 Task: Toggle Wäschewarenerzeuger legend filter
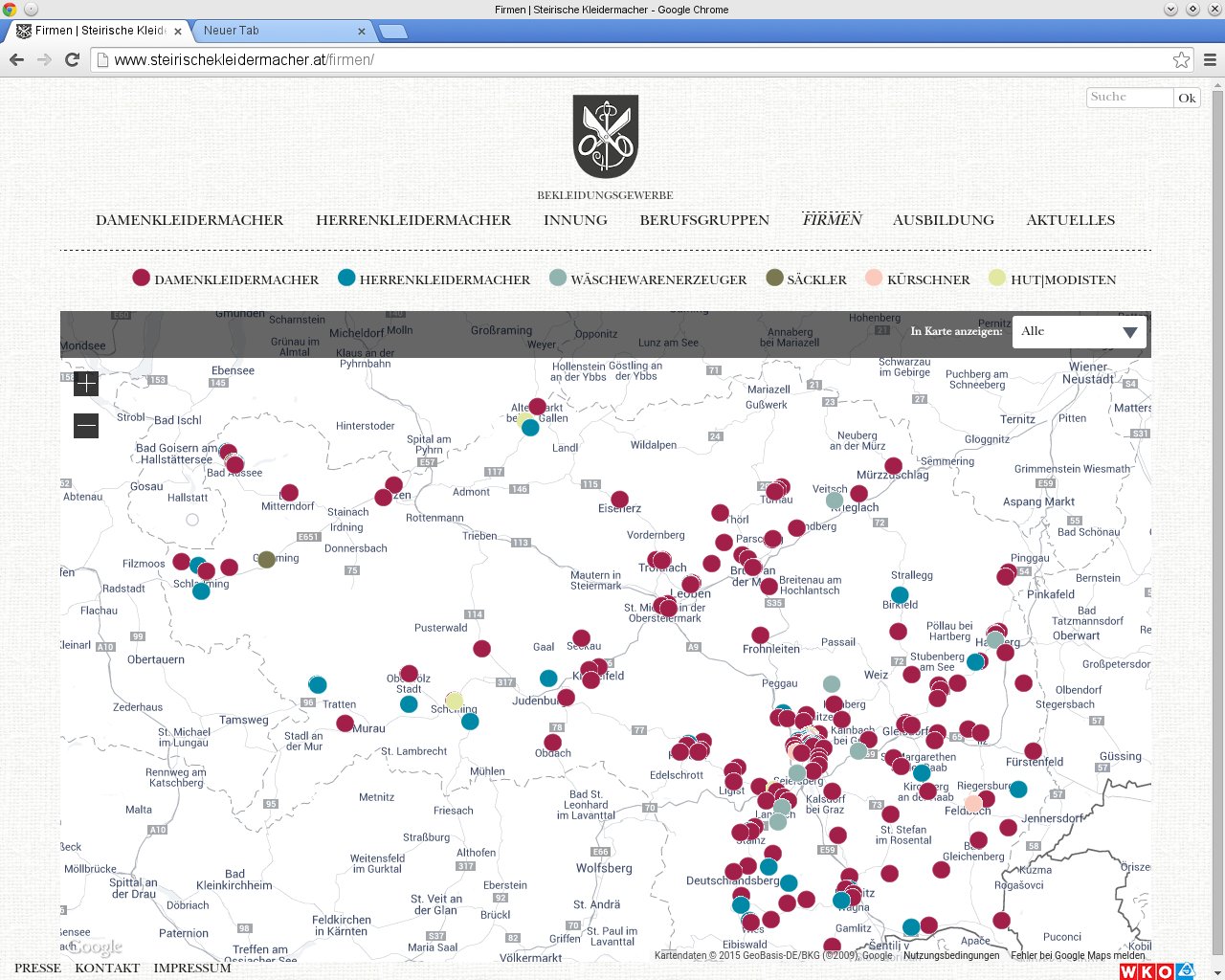[648, 279]
